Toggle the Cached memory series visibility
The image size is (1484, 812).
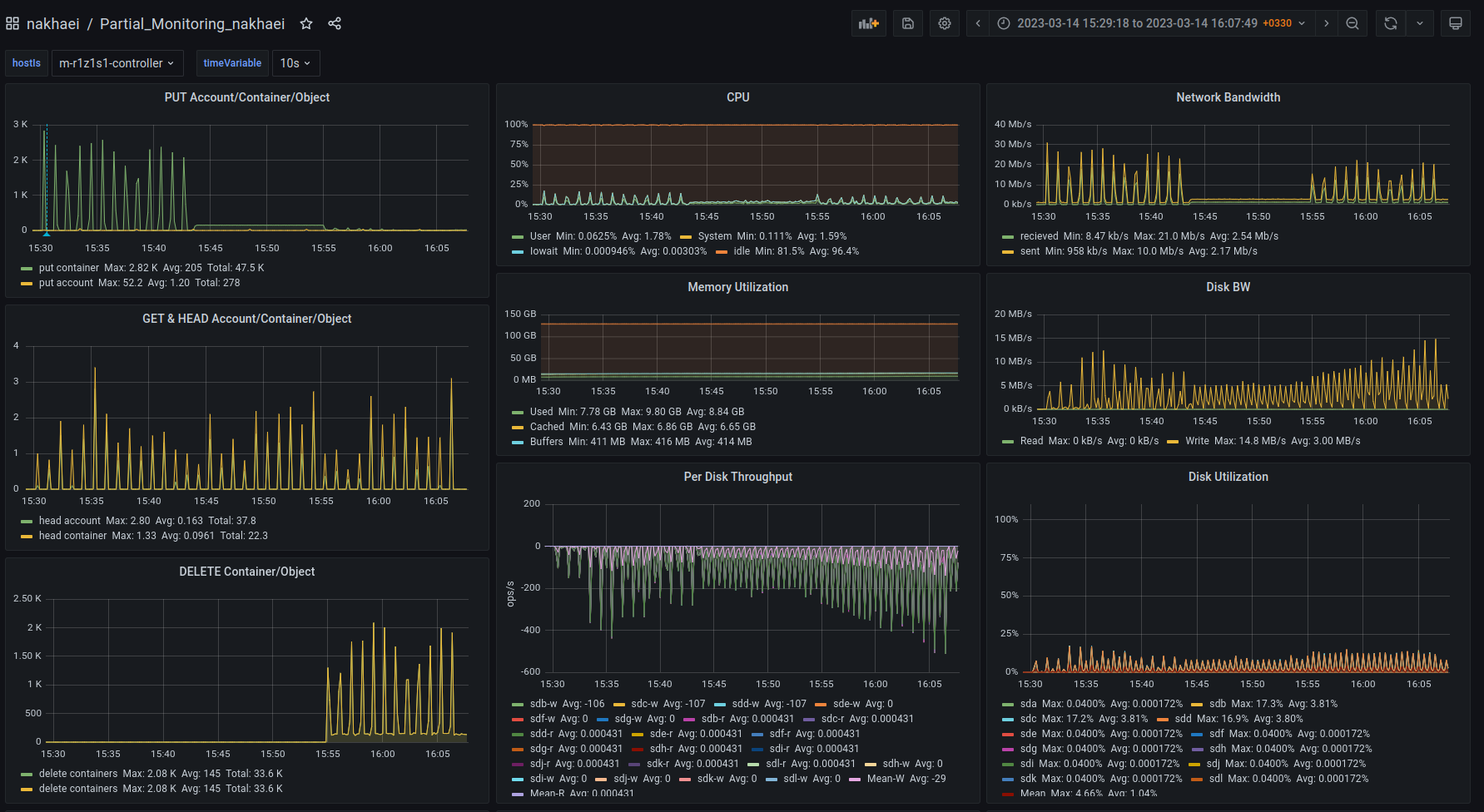(x=547, y=427)
